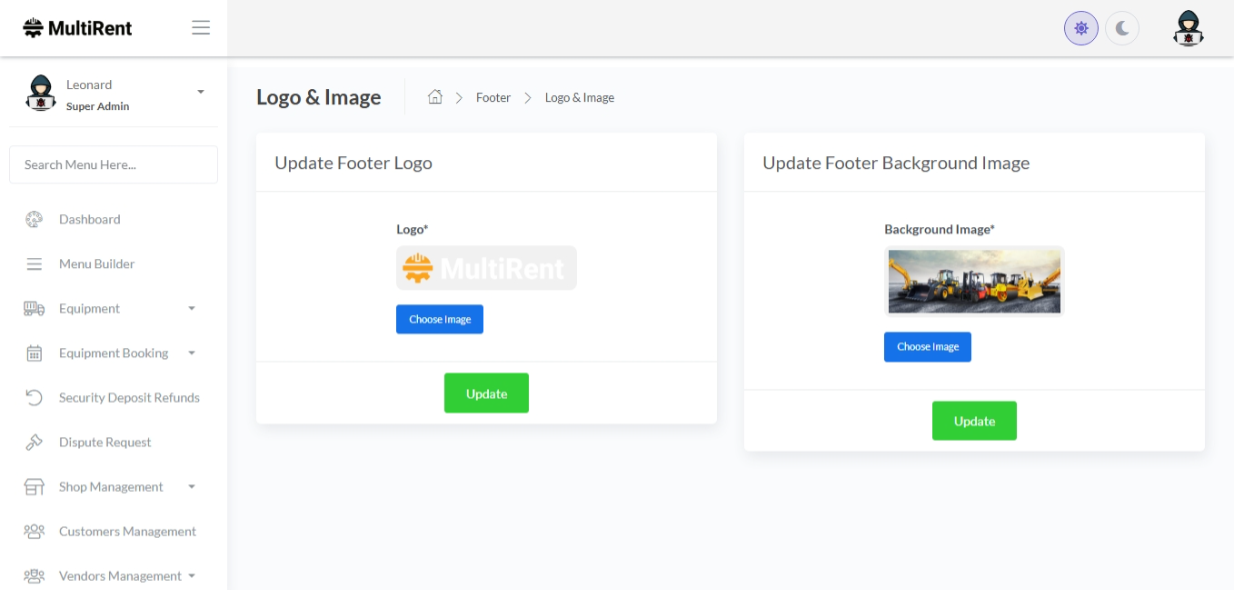
Task: Click the excavator background image thumbnail
Action: pos(974,281)
